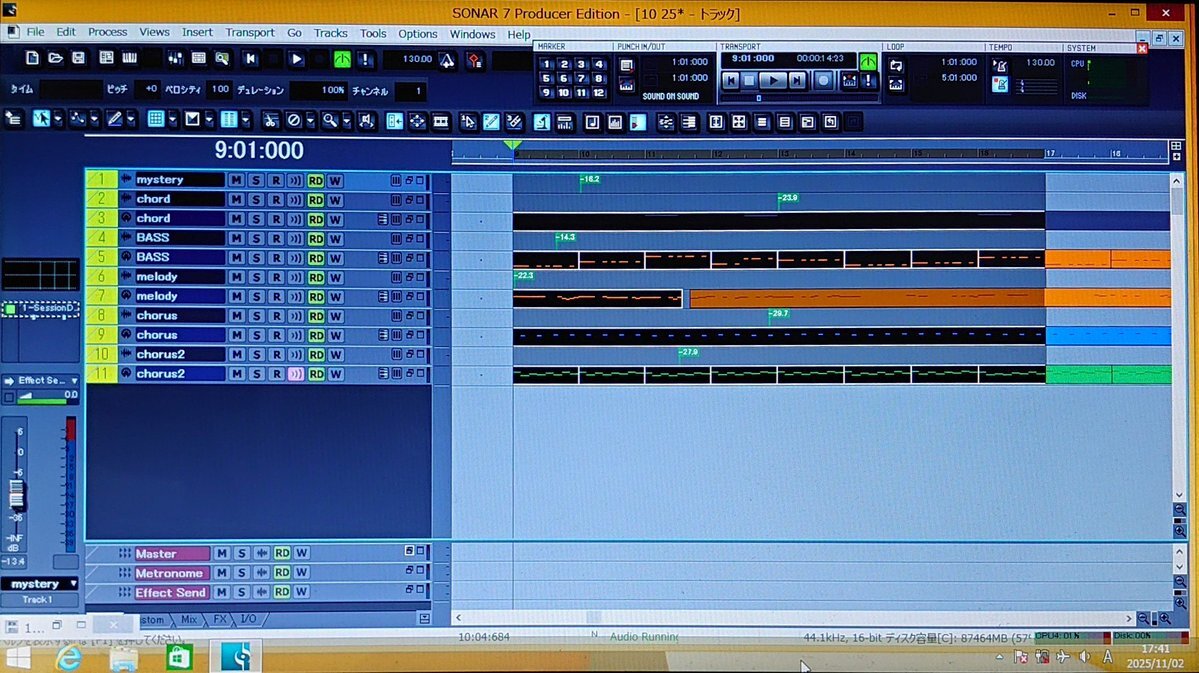Click marker number 12 button
This screenshot has height=673, width=1199.
pyautogui.click(x=599, y=93)
